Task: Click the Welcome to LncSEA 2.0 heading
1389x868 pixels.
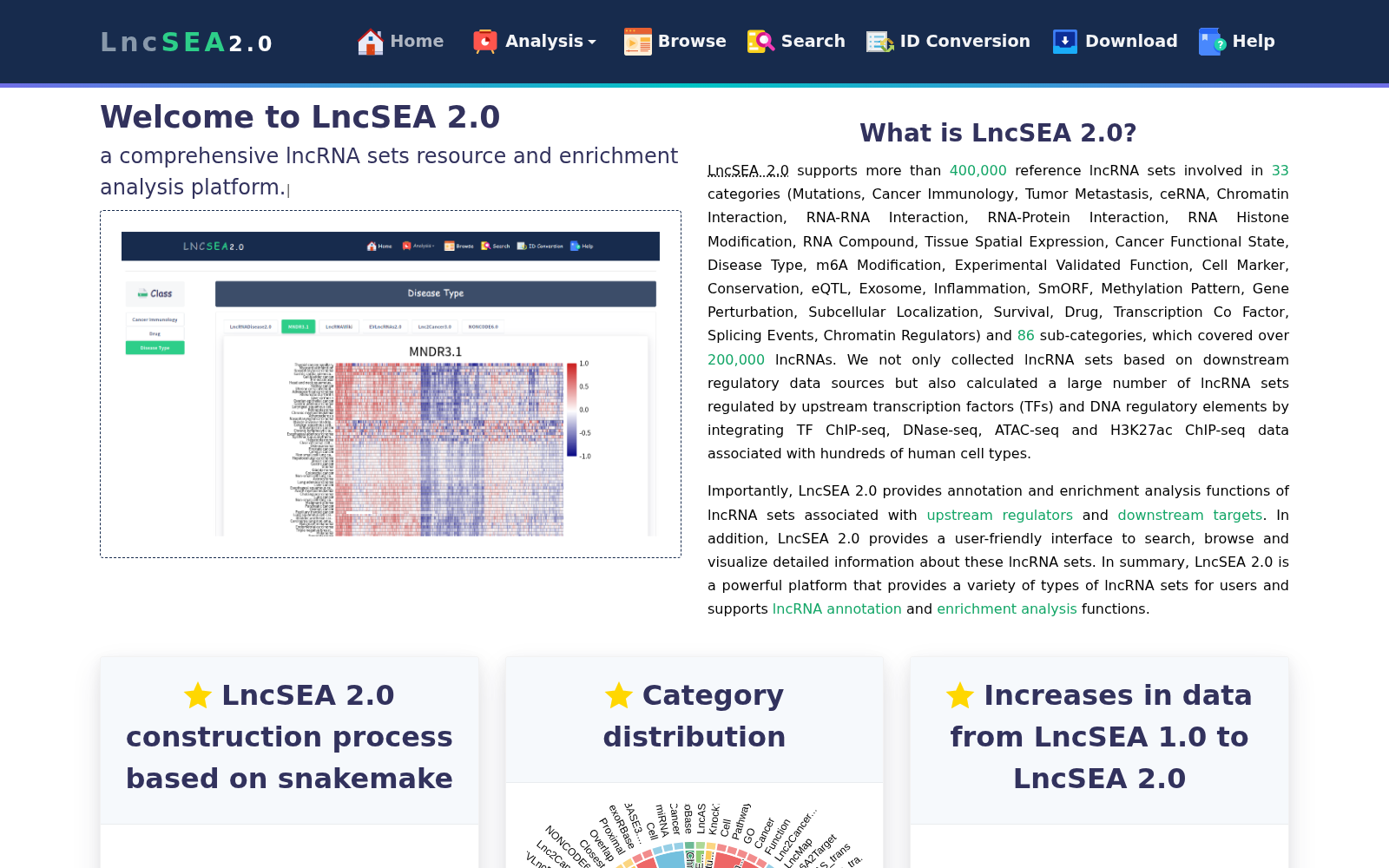Action: click(x=300, y=116)
